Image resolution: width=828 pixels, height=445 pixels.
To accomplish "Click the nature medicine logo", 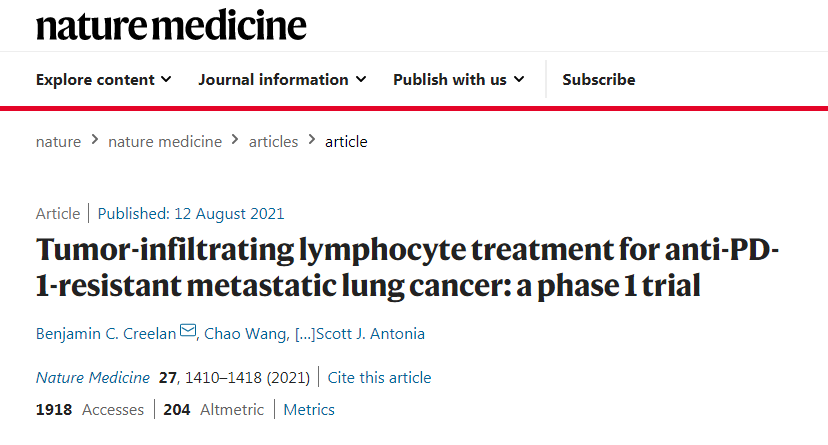I will (x=171, y=25).
